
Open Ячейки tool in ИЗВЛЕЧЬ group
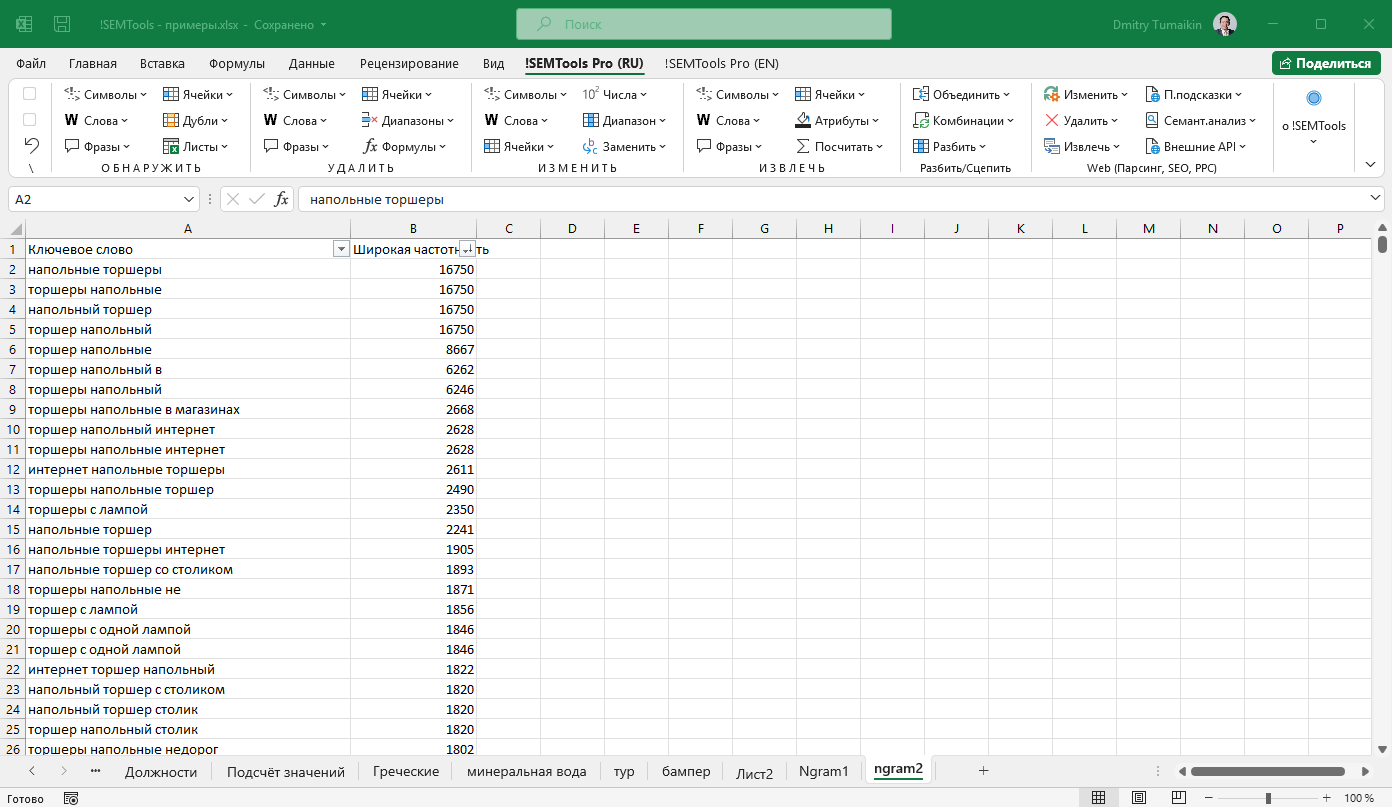[831, 95]
